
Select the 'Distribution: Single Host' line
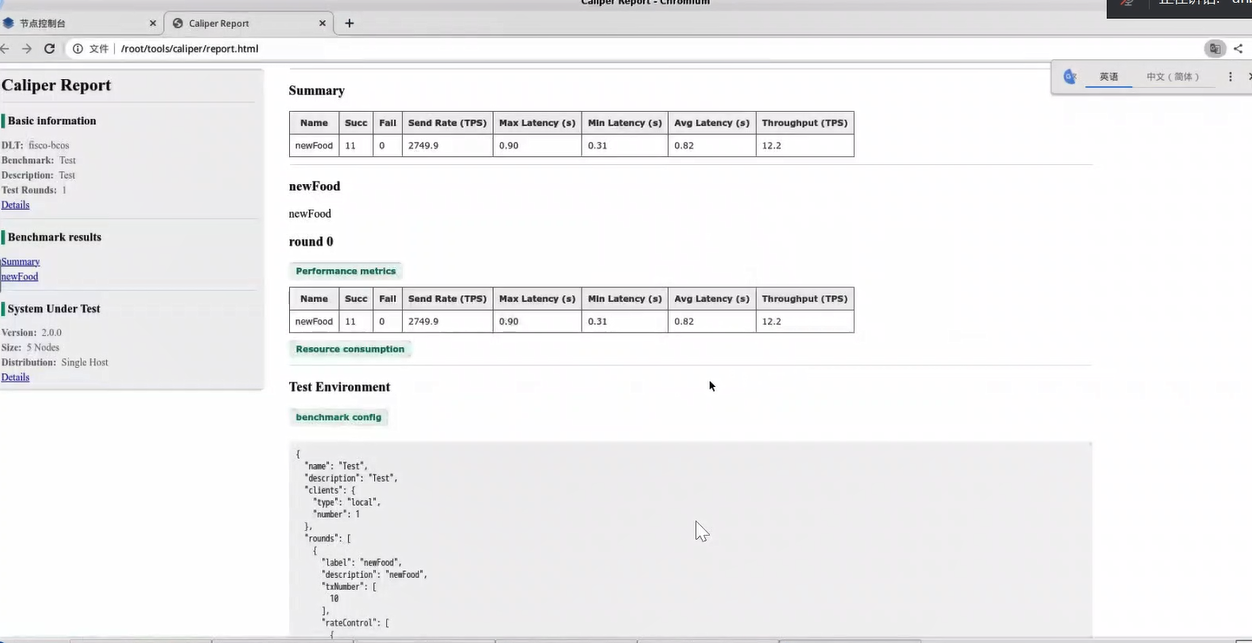pos(55,362)
